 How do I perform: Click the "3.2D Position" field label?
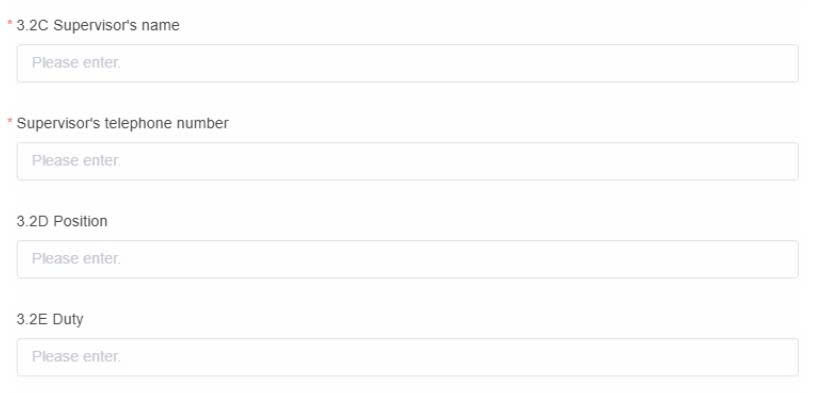click(x=62, y=221)
